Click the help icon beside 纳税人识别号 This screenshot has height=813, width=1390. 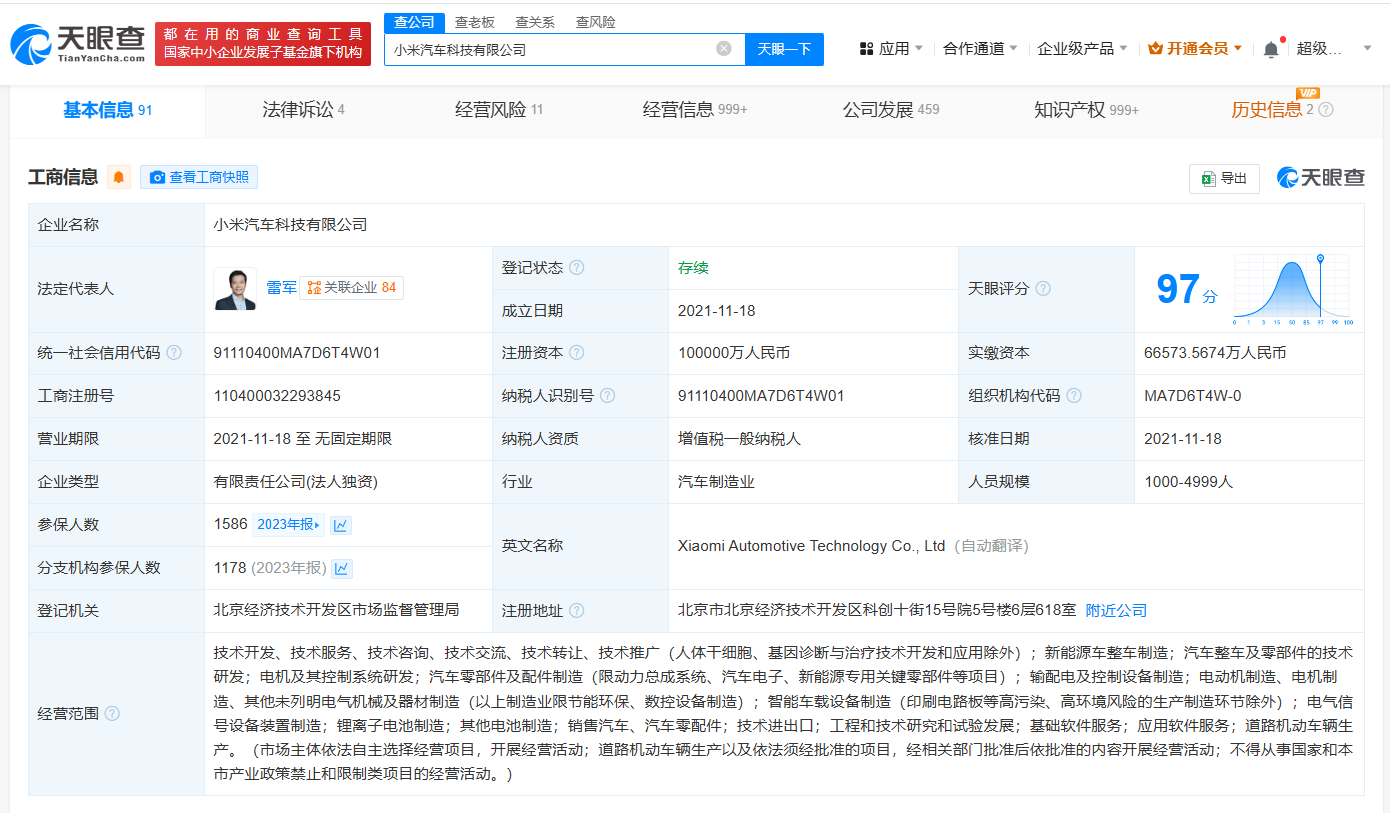pos(607,396)
